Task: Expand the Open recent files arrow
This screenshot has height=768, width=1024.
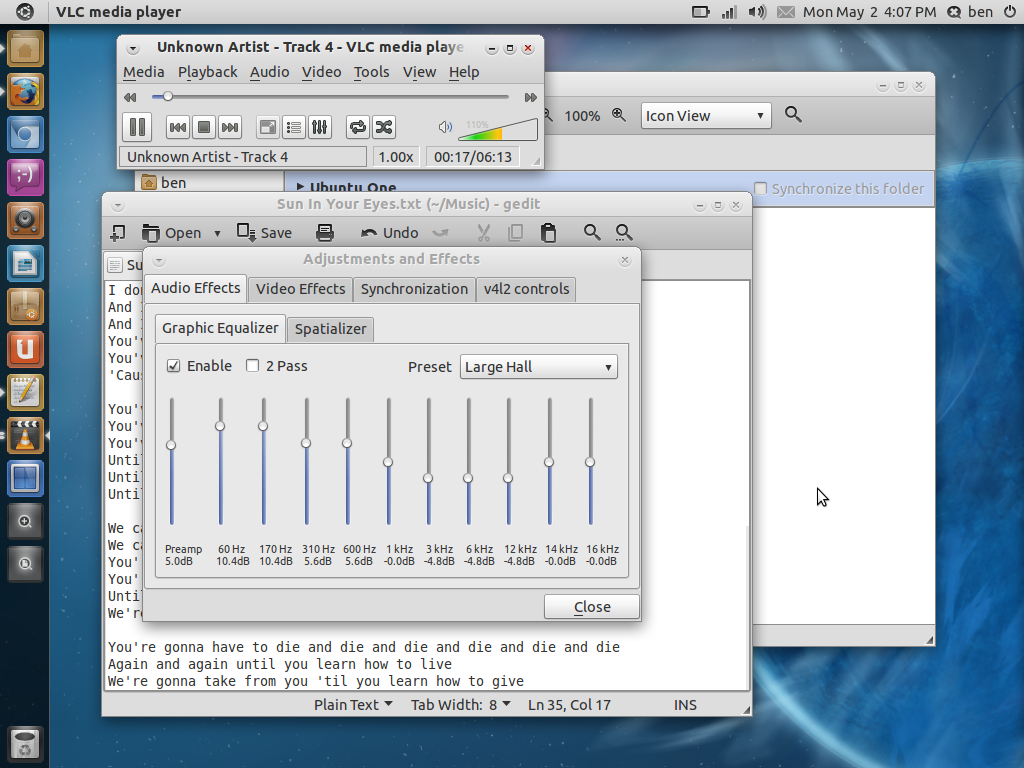Action: pos(217,233)
